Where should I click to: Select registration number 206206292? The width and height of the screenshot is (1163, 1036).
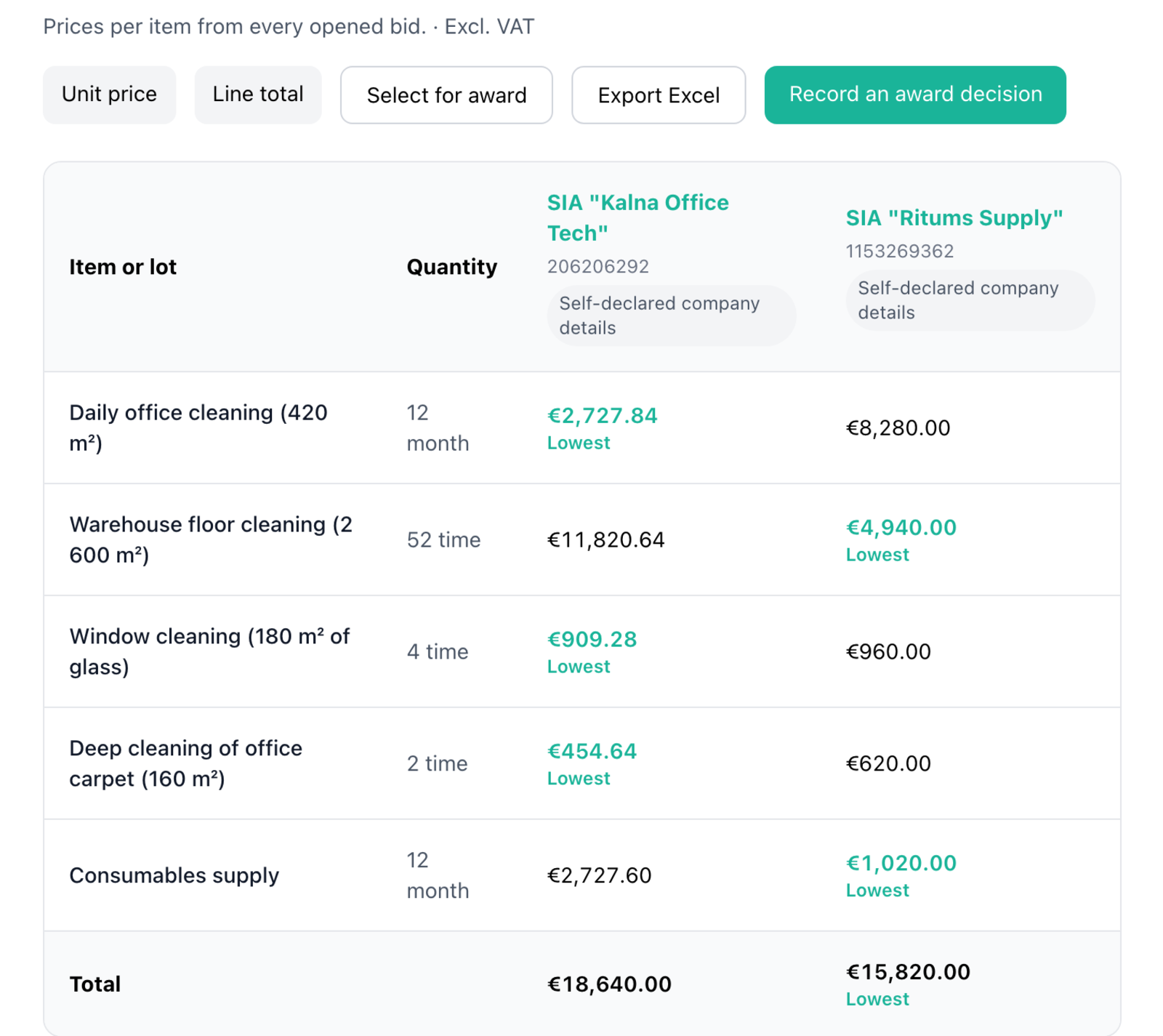point(597,266)
